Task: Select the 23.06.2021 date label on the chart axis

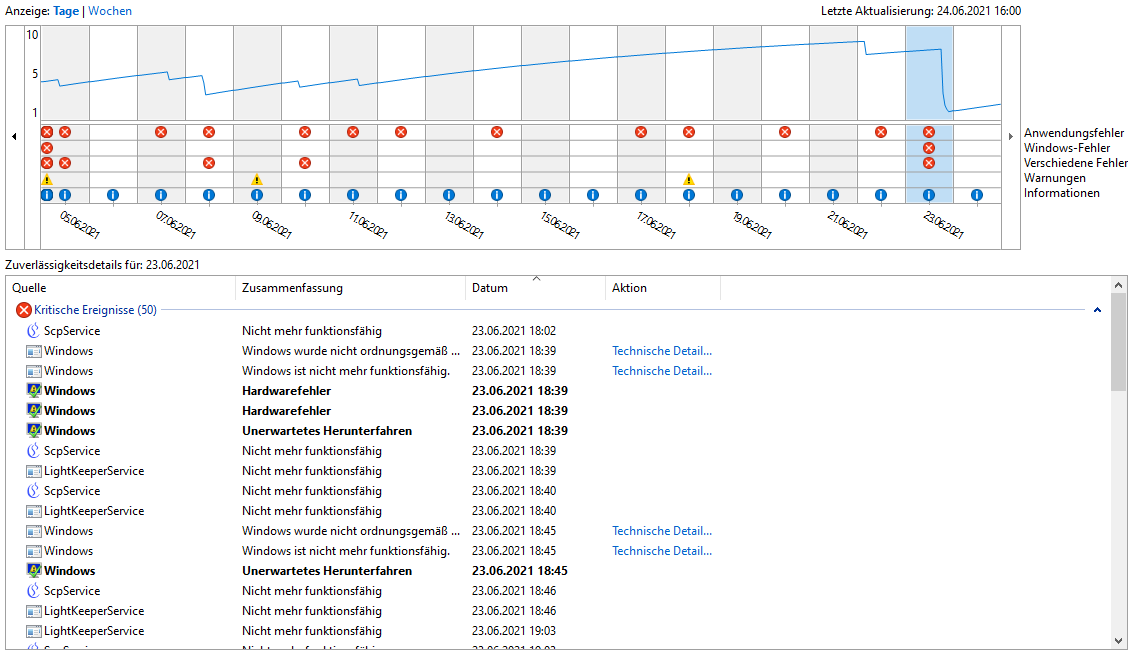Action: (943, 225)
